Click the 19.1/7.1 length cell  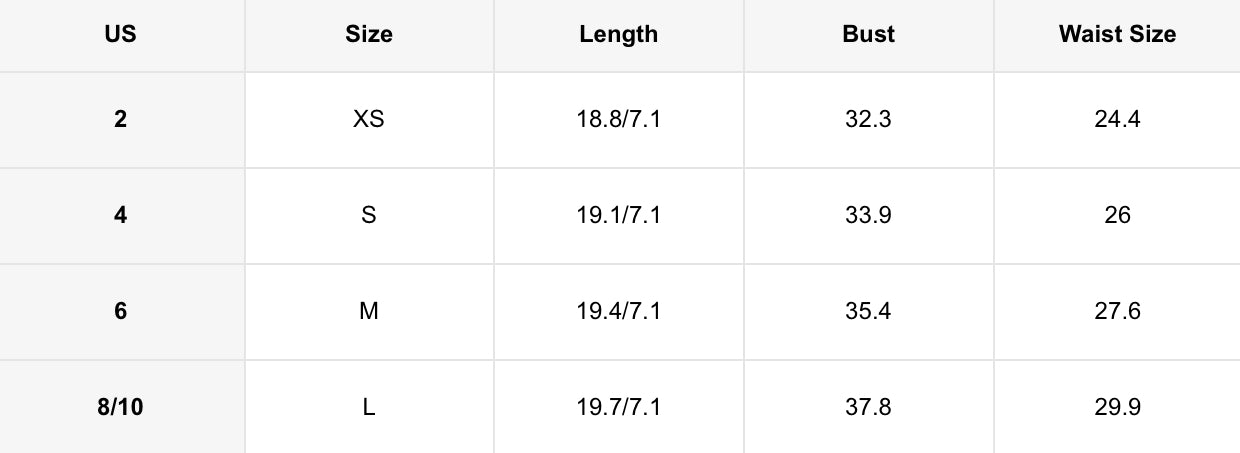tap(618, 216)
